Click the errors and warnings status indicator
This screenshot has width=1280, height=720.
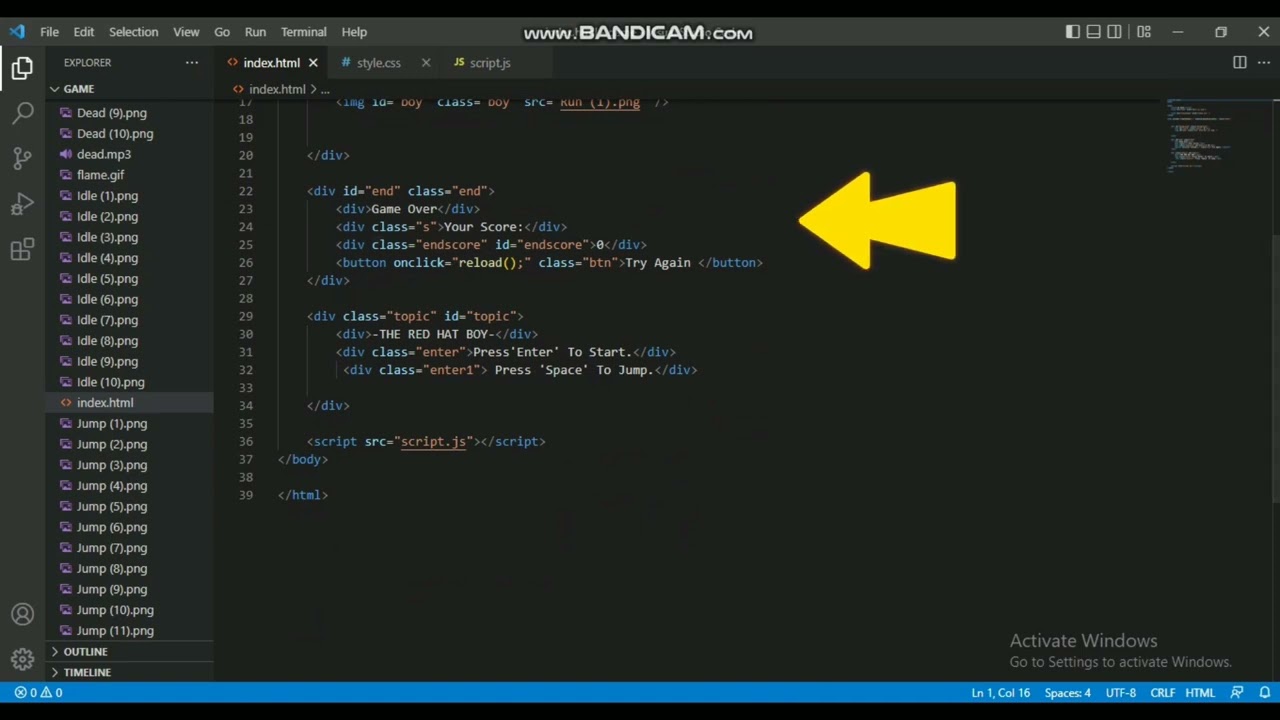tap(38, 692)
